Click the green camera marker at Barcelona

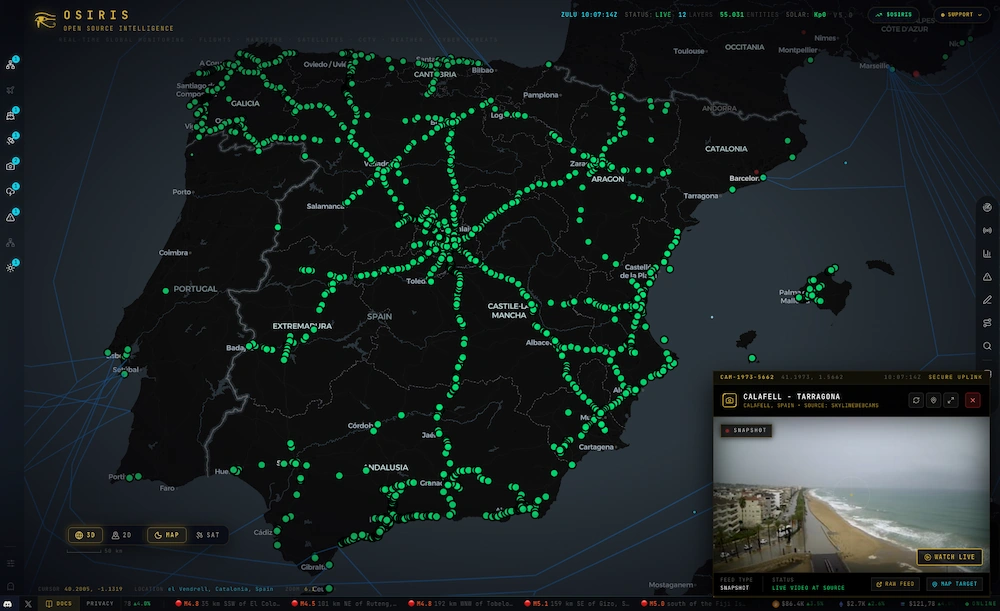point(763,177)
